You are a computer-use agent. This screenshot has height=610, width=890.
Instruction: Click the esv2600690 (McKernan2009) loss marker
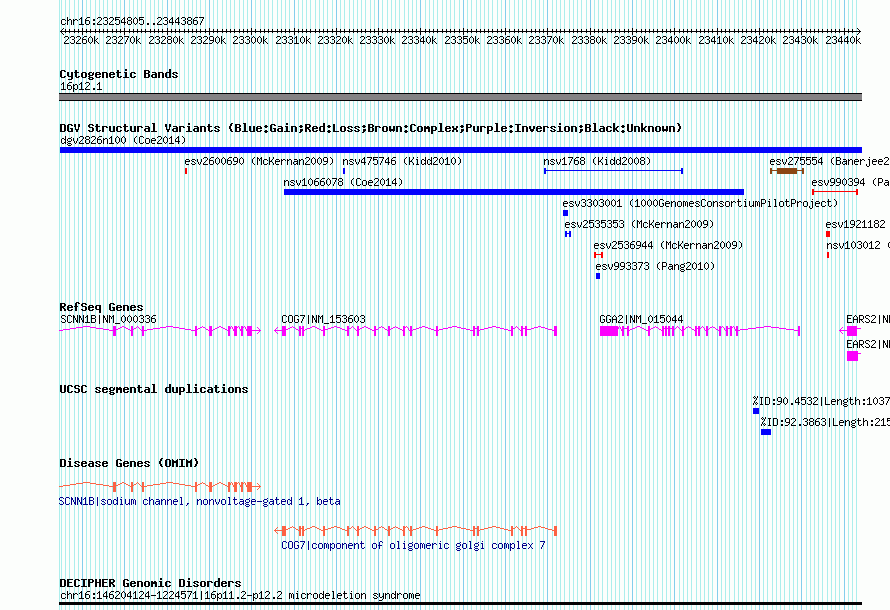click(x=186, y=171)
